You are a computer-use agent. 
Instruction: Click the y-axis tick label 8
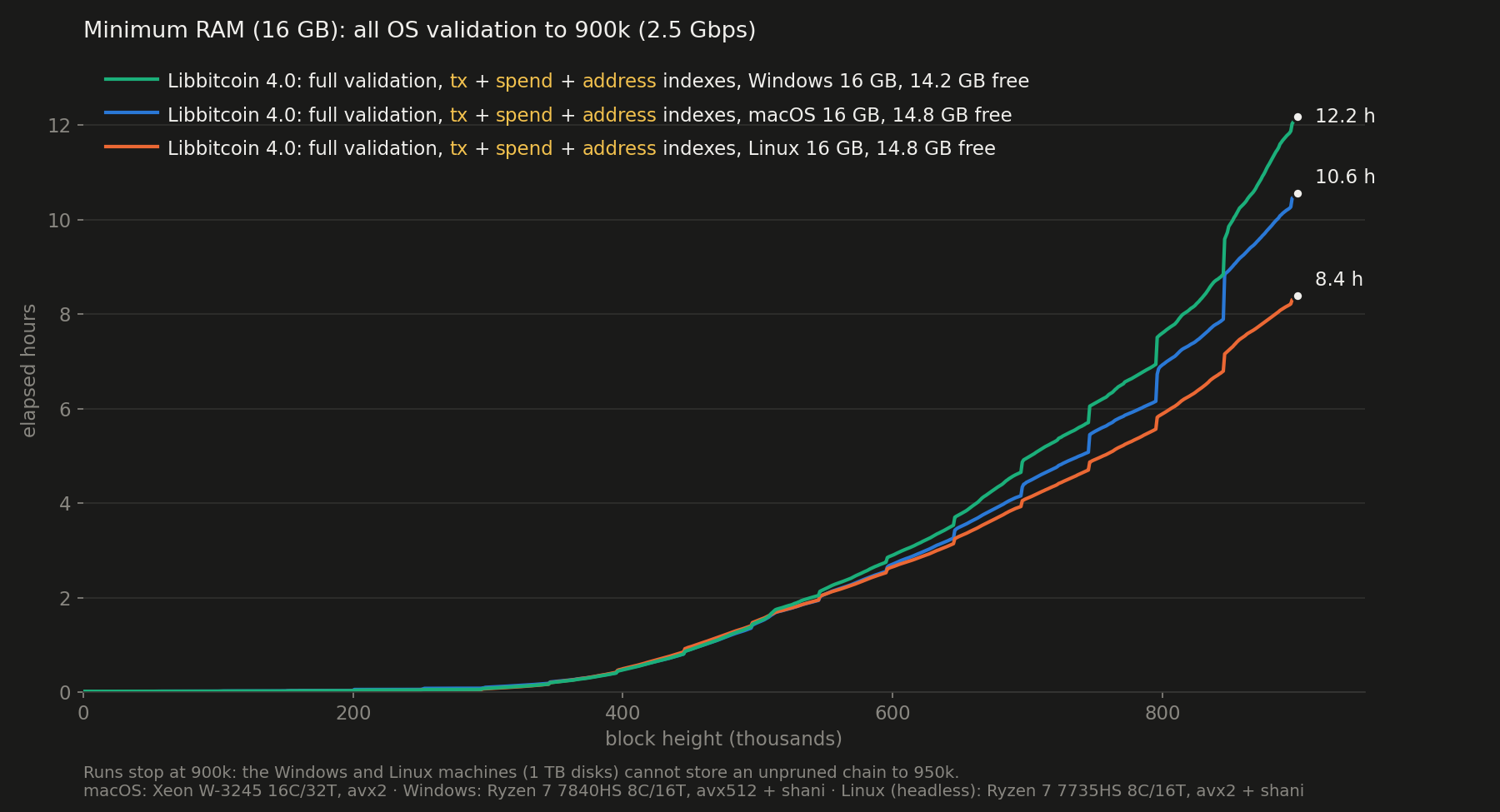pos(65,315)
